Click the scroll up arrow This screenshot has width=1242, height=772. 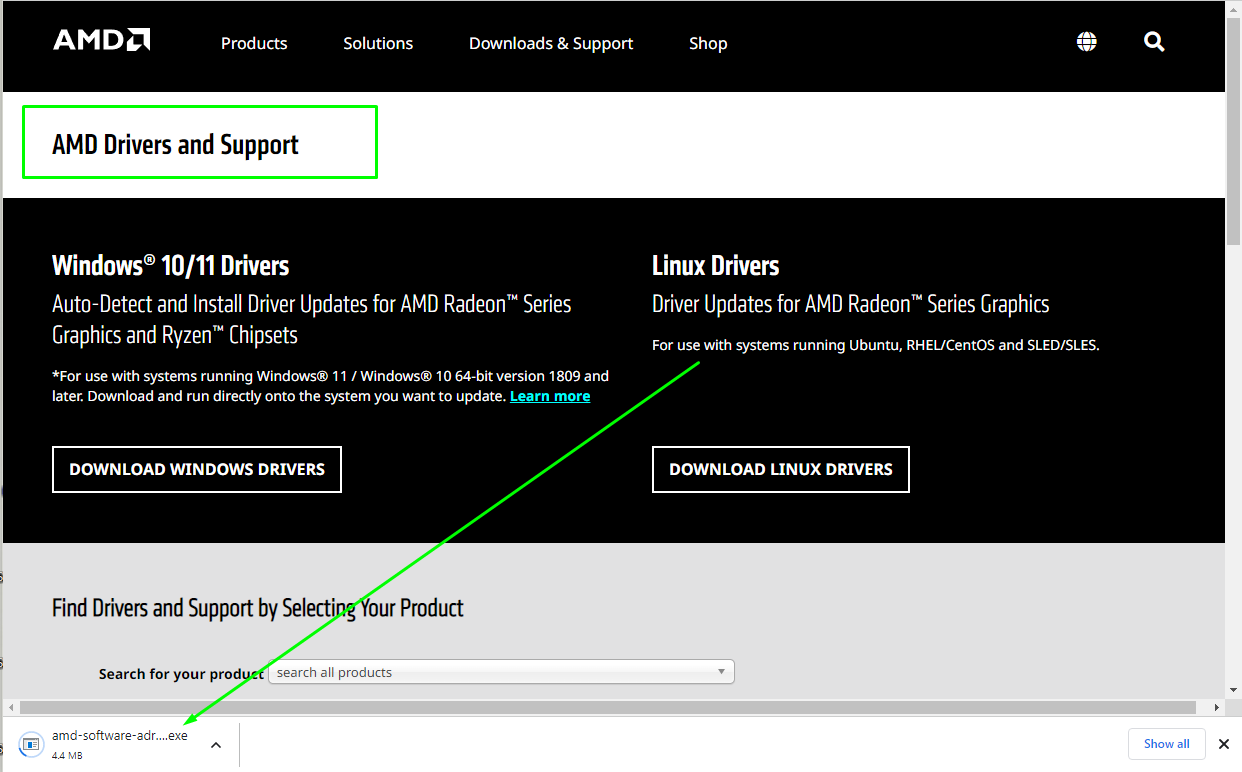(1234, 8)
